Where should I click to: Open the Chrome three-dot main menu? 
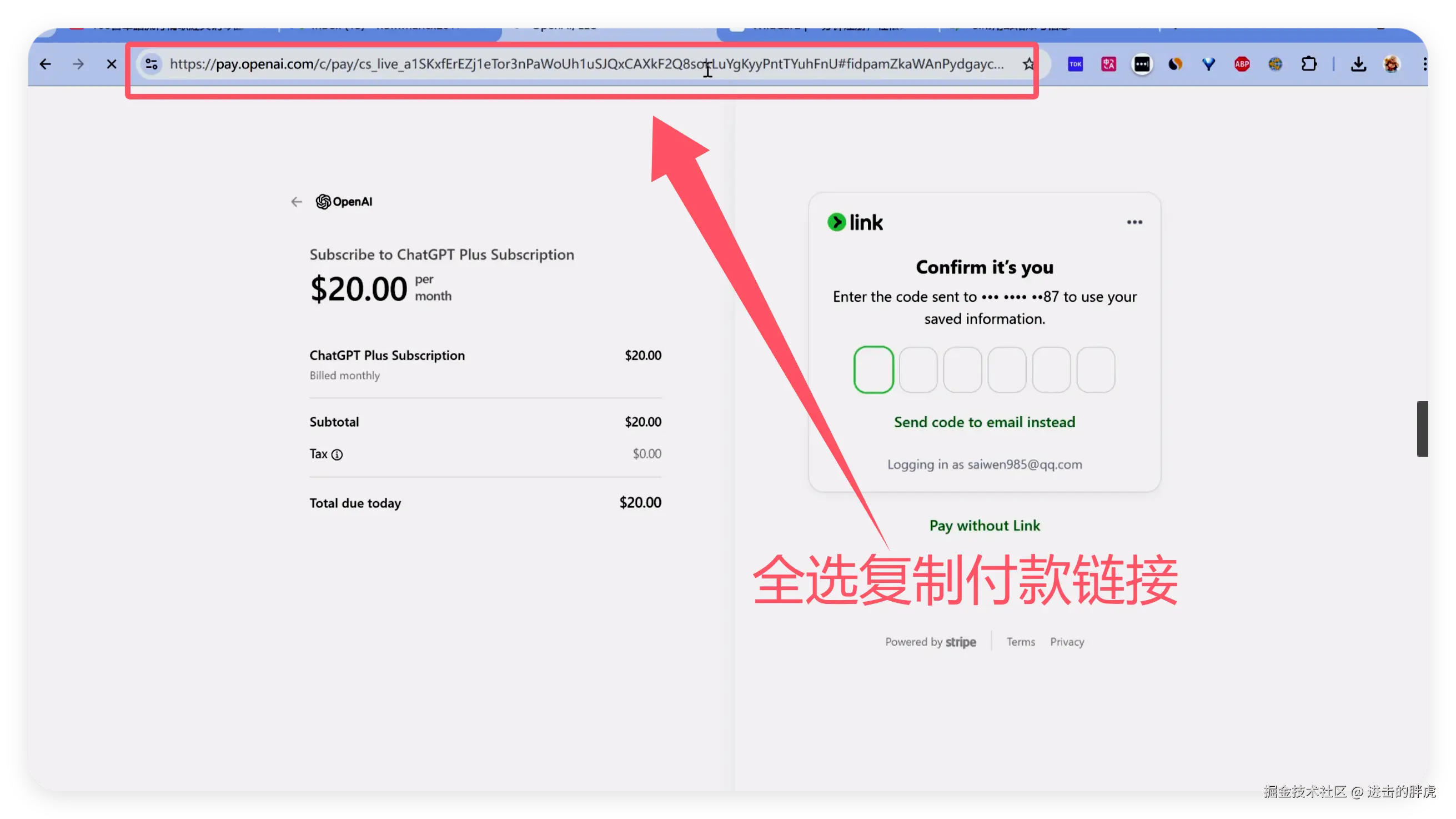coord(1424,64)
